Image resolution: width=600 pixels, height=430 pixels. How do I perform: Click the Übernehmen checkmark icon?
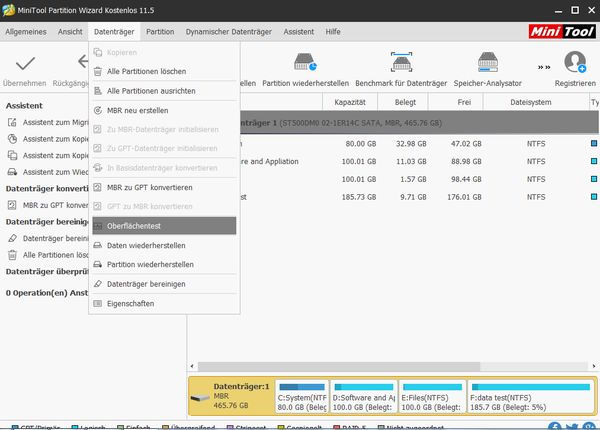pyautogui.click(x=26, y=63)
